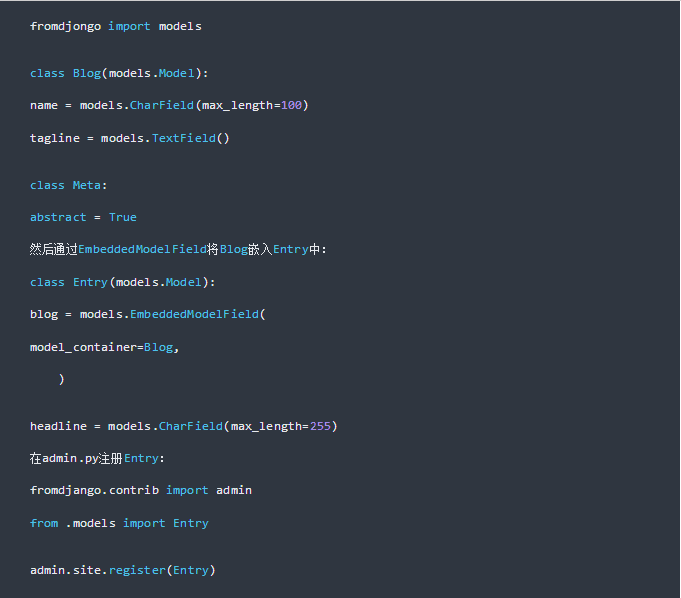Click the 'headline = models.CharField(max_length=255)' line
This screenshot has width=681, height=598.
tap(183, 426)
